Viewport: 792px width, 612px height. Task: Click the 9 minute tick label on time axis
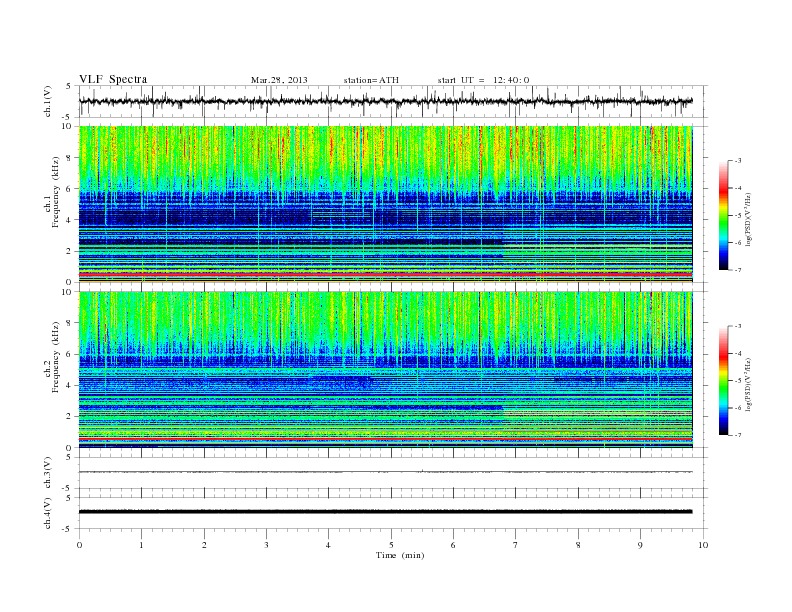[x=640, y=545]
